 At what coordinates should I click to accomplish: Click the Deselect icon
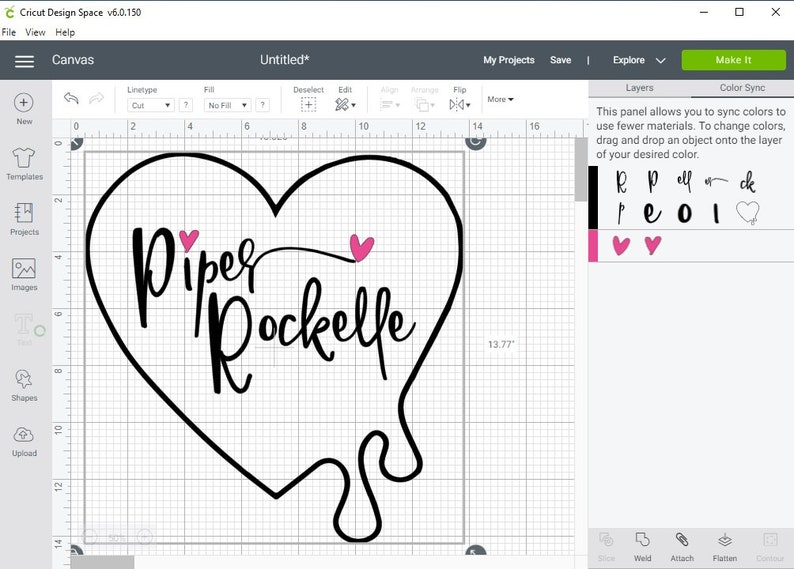pos(308,104)
